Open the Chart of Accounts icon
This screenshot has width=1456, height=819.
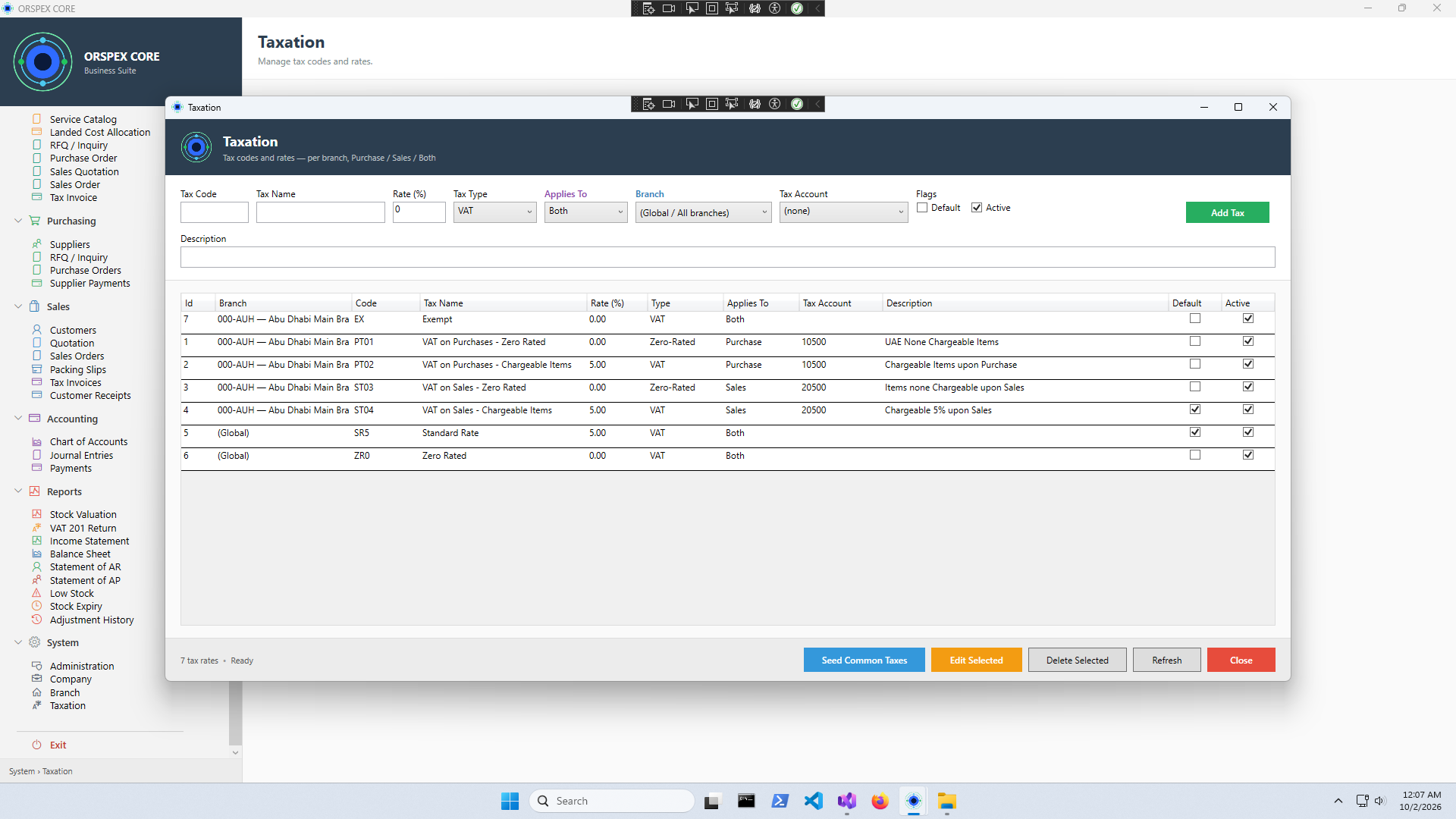click(x=36, y=441)
